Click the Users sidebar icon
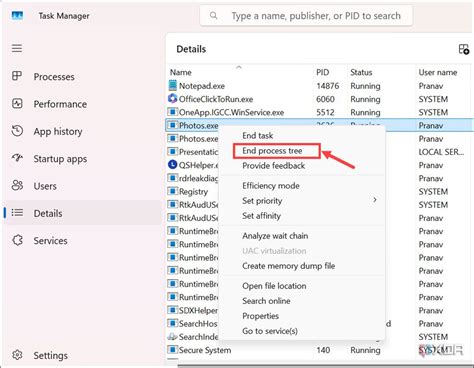This screenshot has width=474, height=368. coord(17,185)
